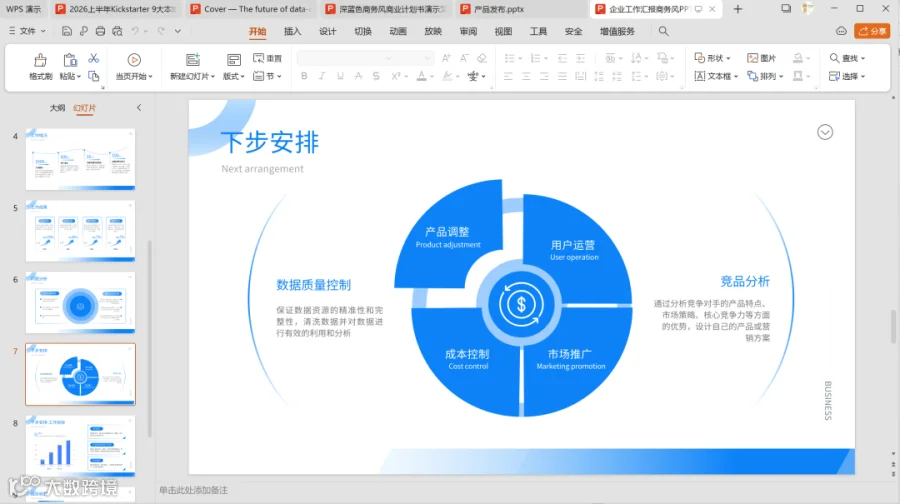Click the Layout (版式) icon
The width and height of the screenshot is (900, 504).
(x=234, y=60)
